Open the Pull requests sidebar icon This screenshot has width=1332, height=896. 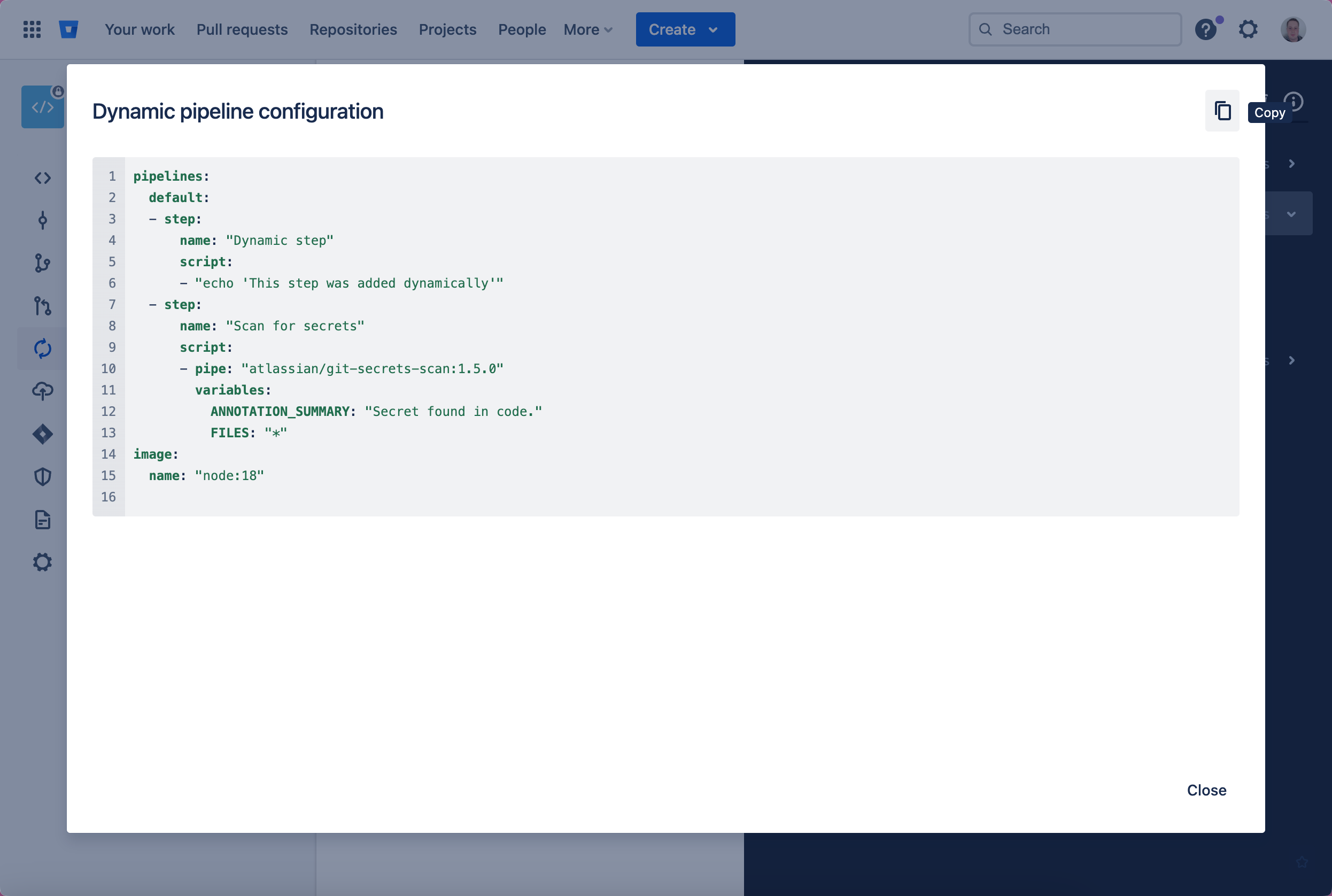[43, 306]
